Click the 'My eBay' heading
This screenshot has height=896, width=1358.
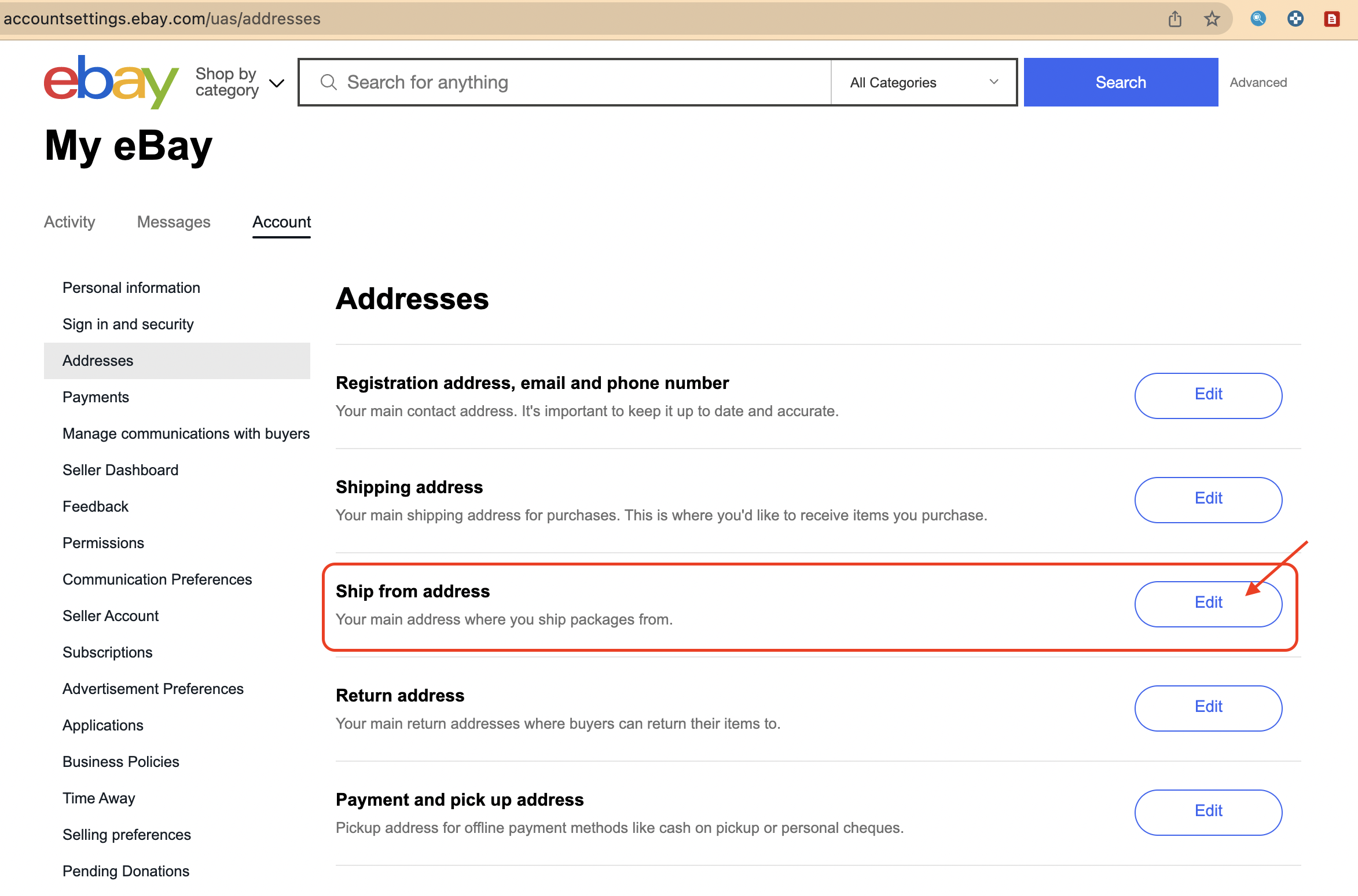[129, 146]
